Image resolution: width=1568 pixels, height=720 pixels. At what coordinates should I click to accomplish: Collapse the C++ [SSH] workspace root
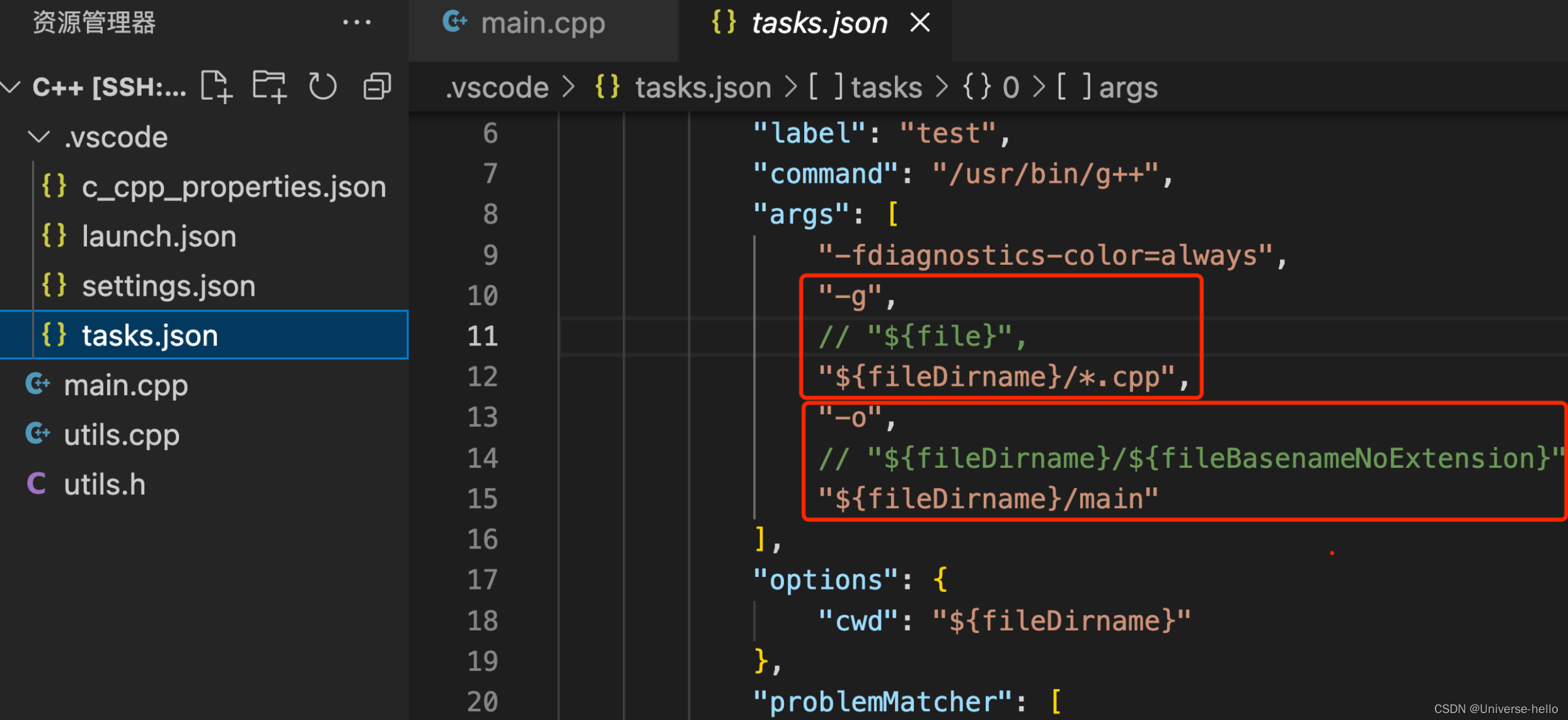pyautogui.click(x=11, y=86)
